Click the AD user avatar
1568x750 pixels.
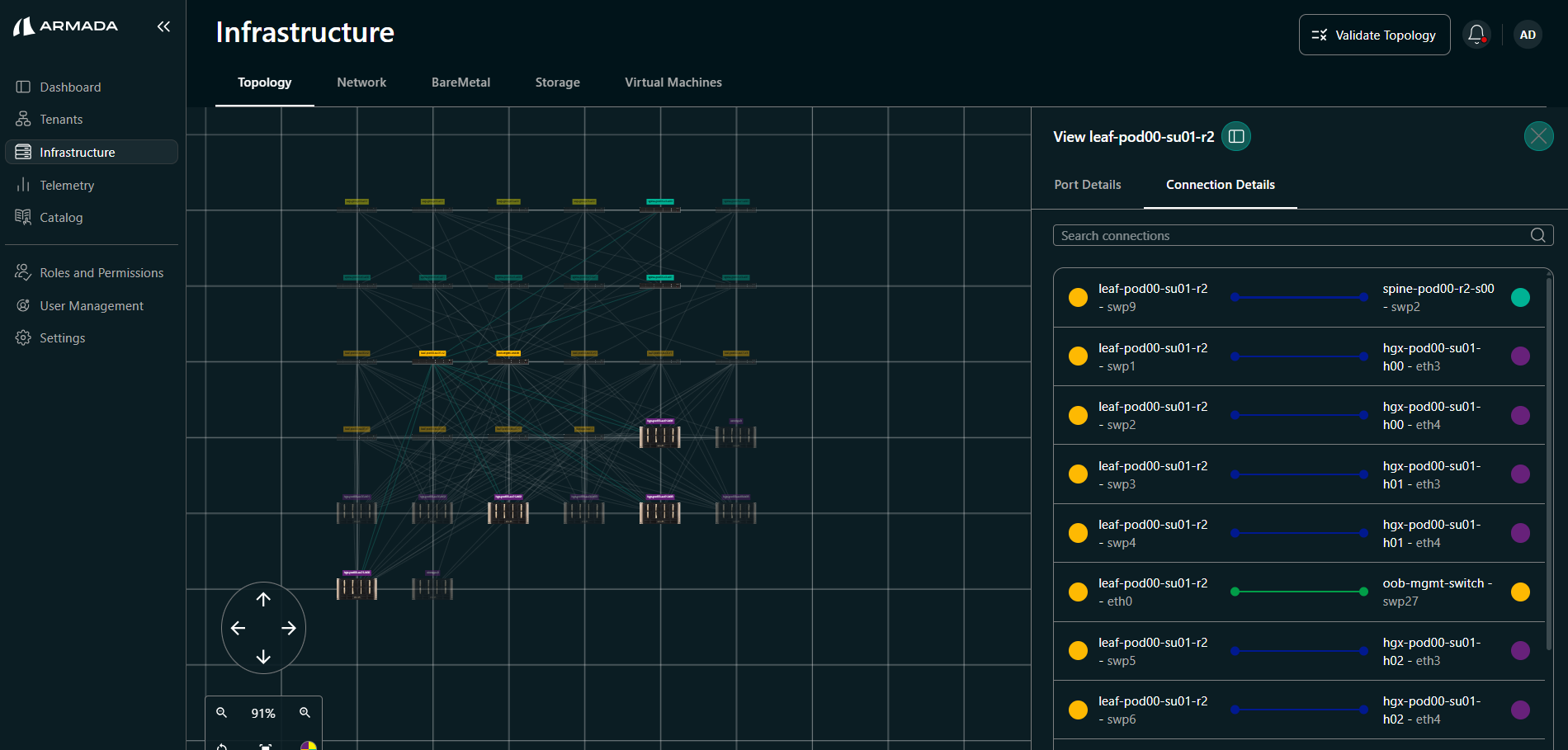(1528, 35)
